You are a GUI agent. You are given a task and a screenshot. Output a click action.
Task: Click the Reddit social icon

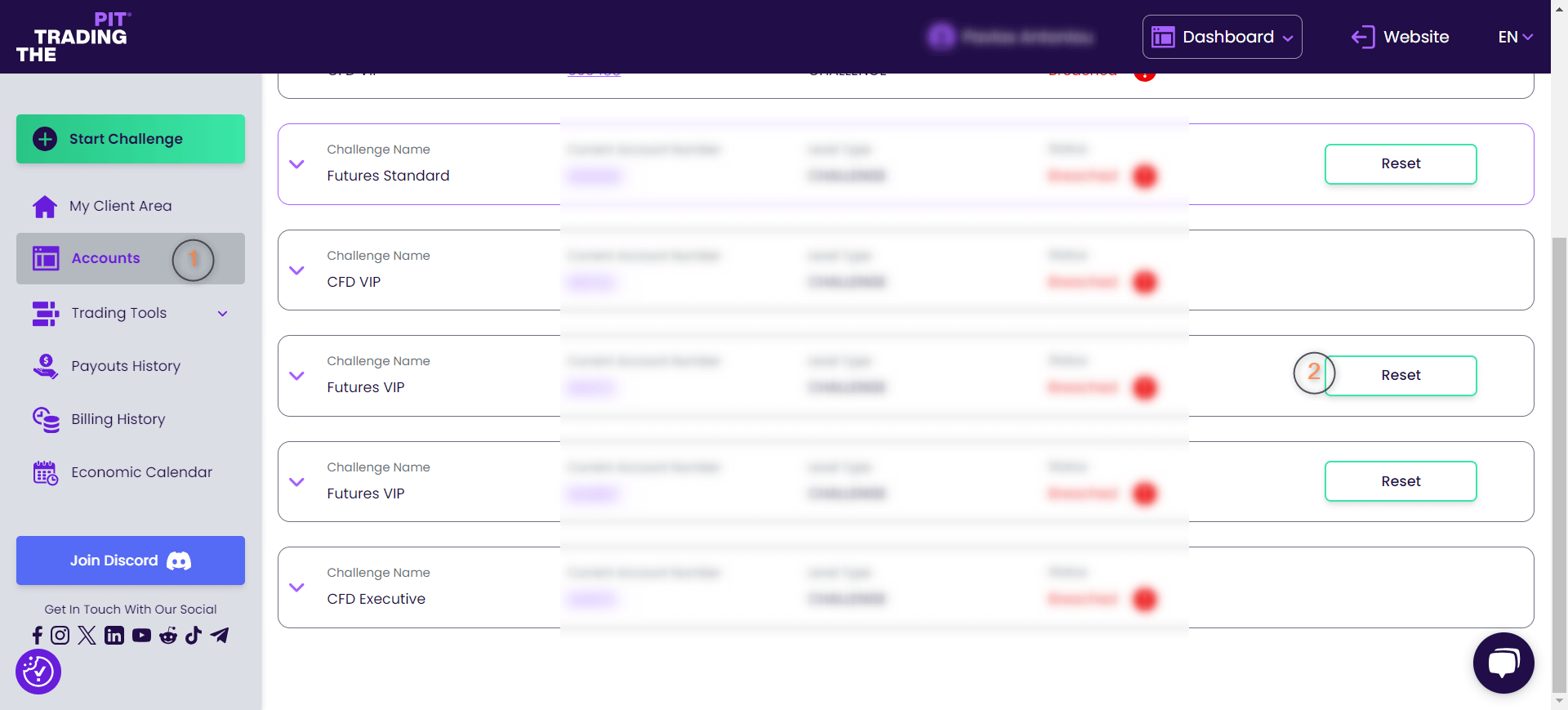click(168, 636)
